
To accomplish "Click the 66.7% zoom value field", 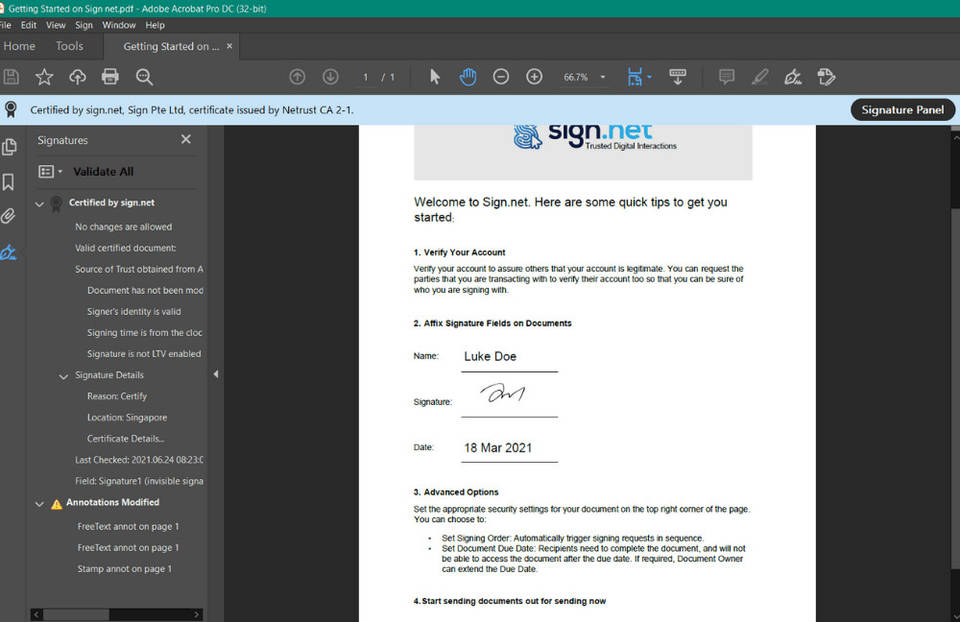I will [576, 77].
